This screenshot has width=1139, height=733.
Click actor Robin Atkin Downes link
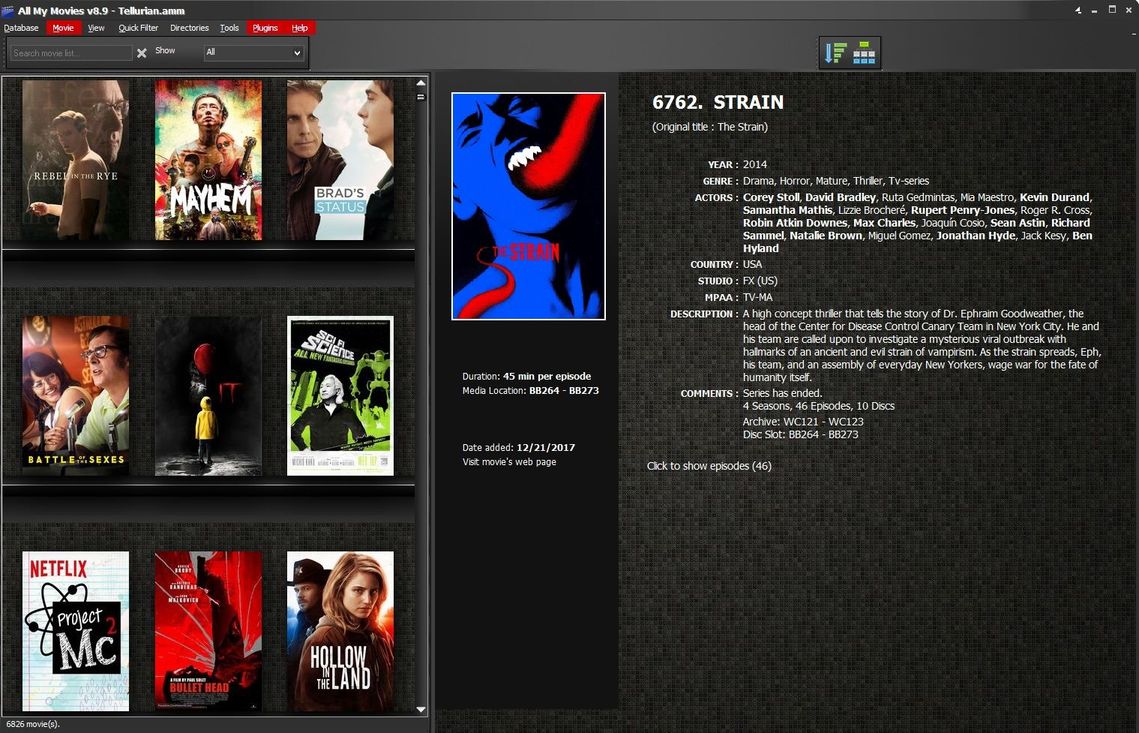[x=795, y=222]
